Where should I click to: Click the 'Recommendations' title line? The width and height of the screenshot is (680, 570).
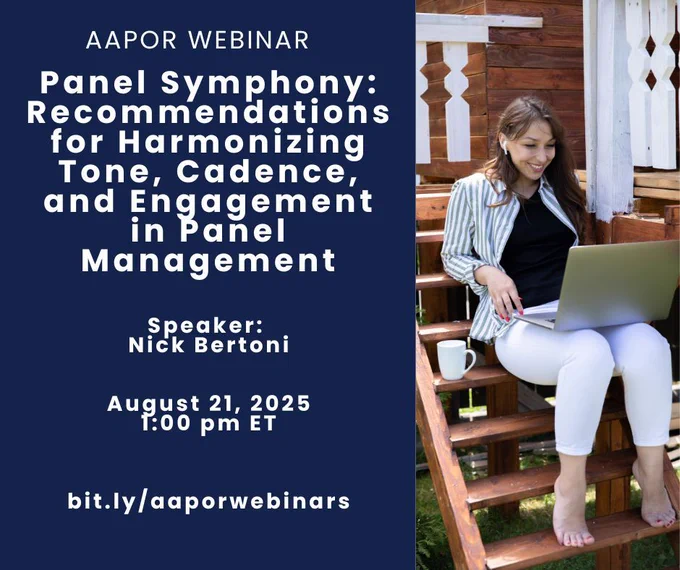pos(208,113)
